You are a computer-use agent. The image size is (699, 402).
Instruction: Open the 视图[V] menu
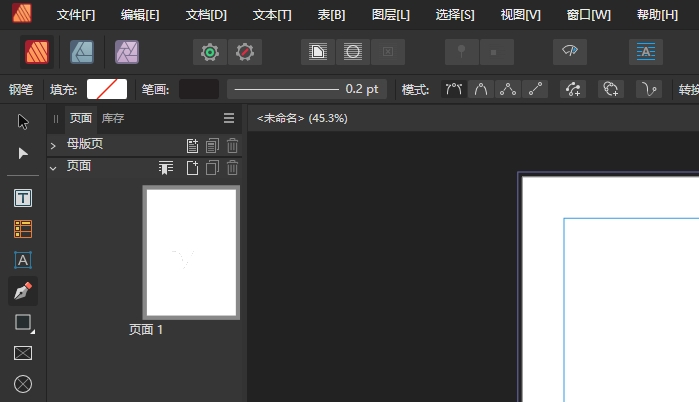tap(520, 15)
